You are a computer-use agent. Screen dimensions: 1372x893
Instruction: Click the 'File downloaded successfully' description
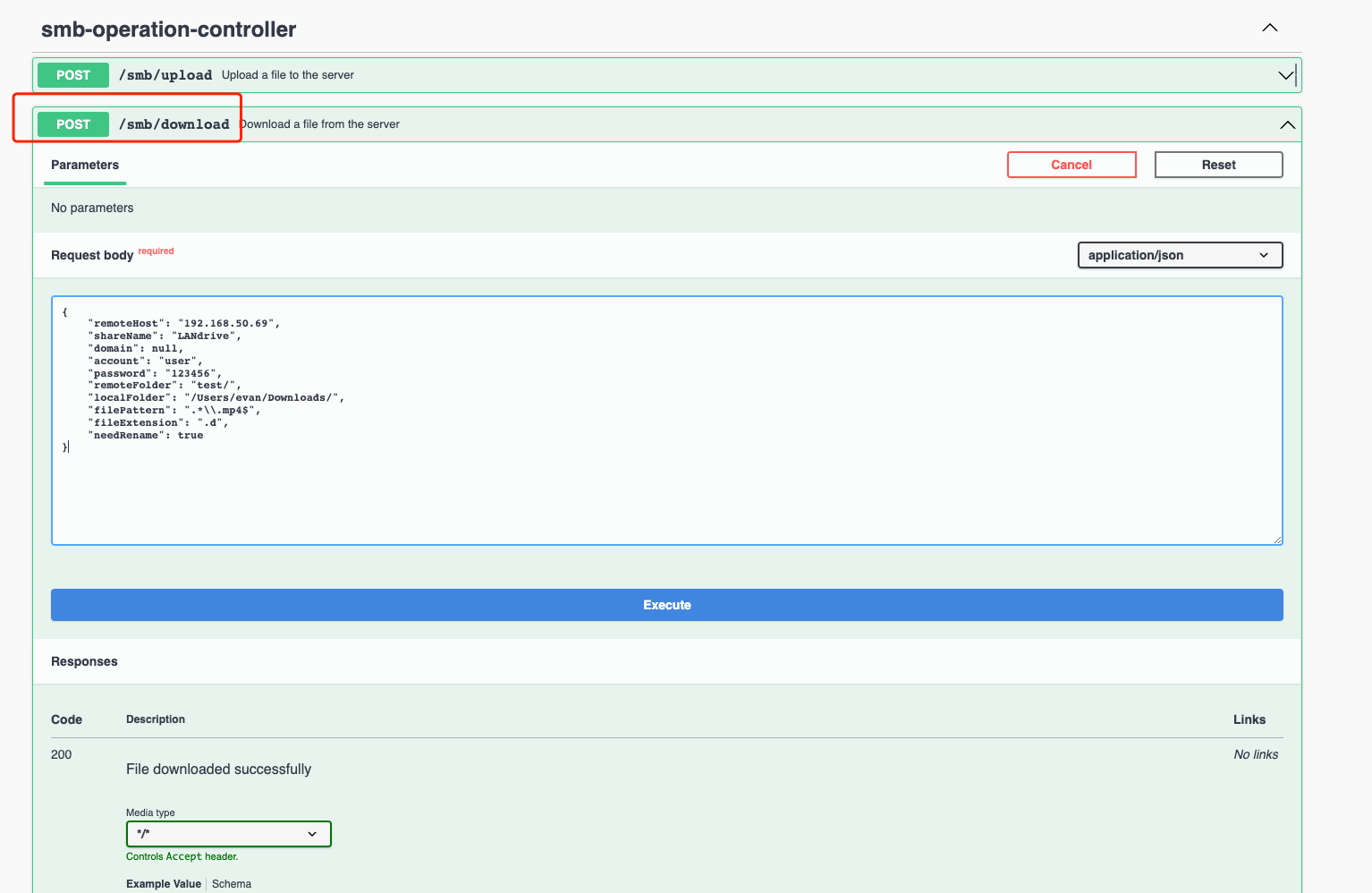(x=219, y=770)
